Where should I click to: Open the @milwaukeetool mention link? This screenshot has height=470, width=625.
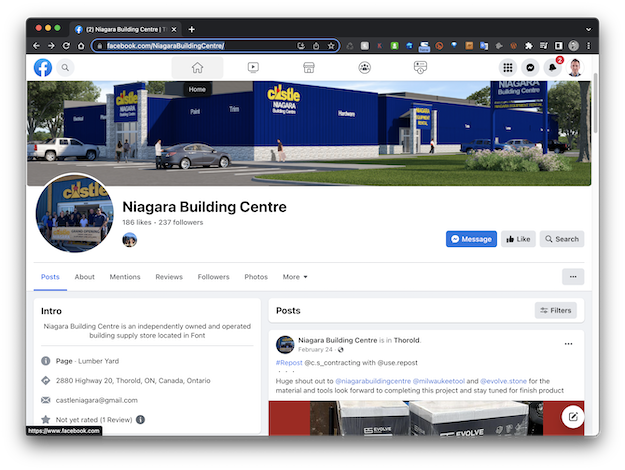coord(438,381)
